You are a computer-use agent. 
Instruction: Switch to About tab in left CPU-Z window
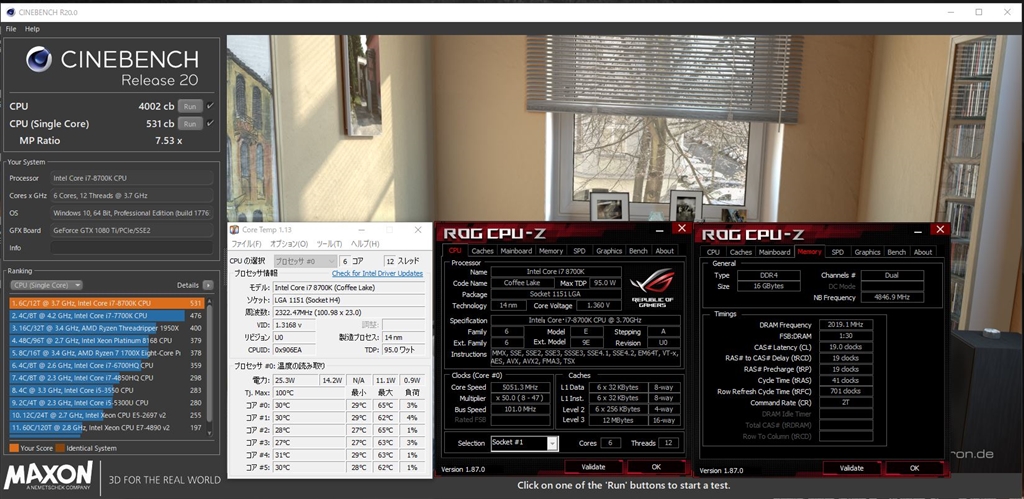point(664,251)
